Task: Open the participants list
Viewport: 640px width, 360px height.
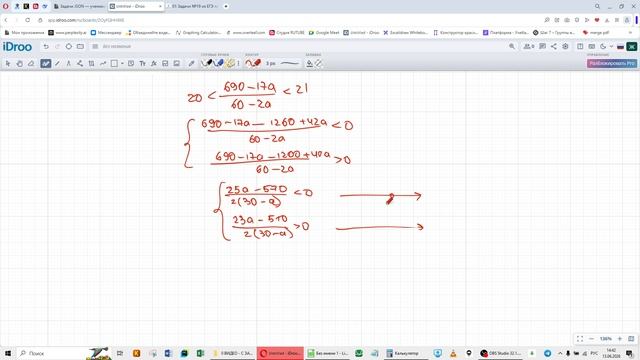Action: coord(529,47)
